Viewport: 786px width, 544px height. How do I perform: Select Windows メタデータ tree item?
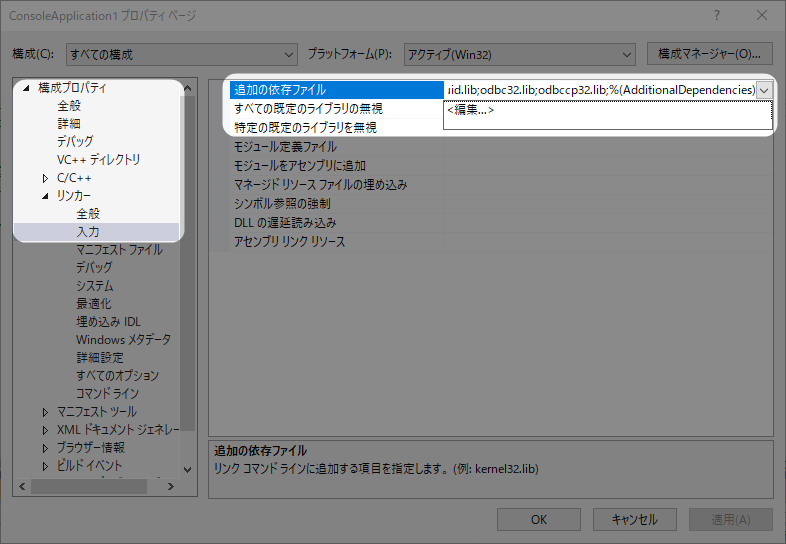[x=123, y=339]
